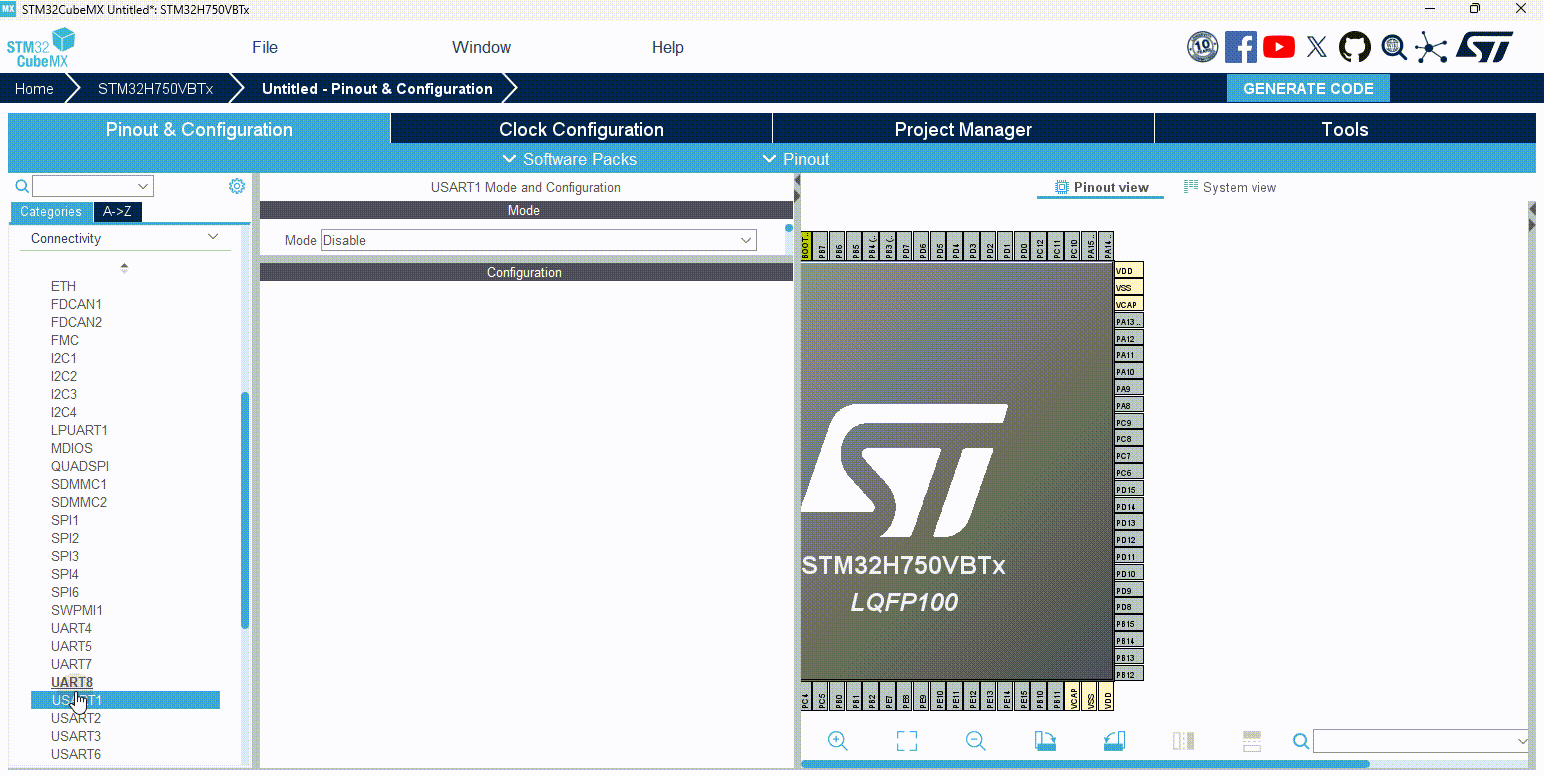Viewport: 1544px width, 776px height.
Task: Click pin PA10 on the chip
Action: pos(1128,372)
